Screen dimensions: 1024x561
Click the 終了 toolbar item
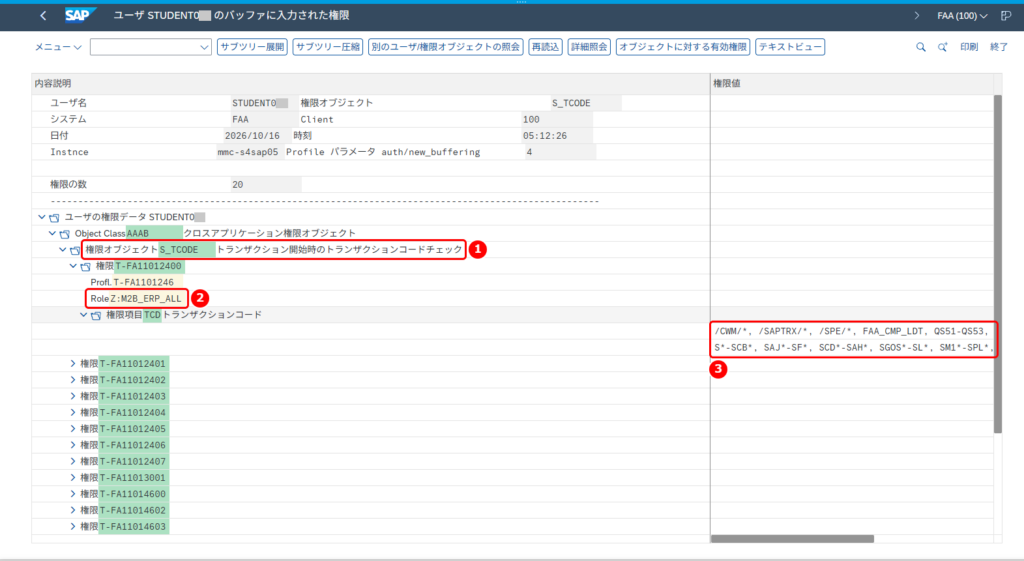point(999,47)
